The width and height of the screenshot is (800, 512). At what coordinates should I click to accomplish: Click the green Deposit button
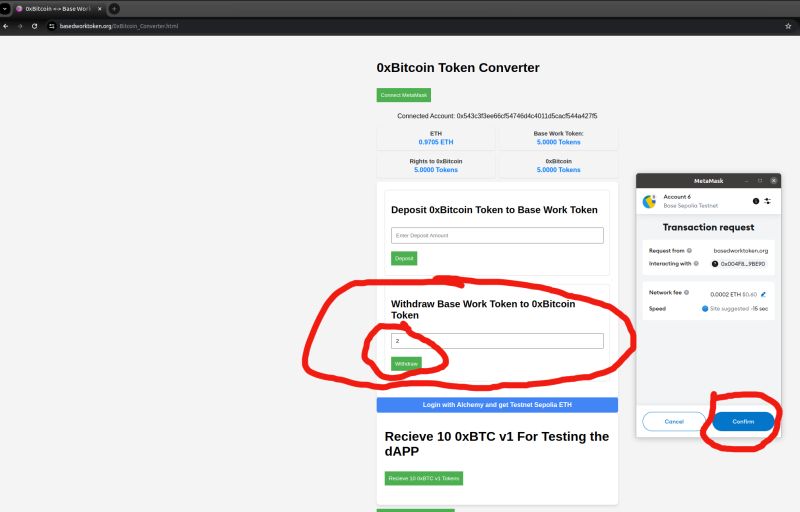(404, 259)
